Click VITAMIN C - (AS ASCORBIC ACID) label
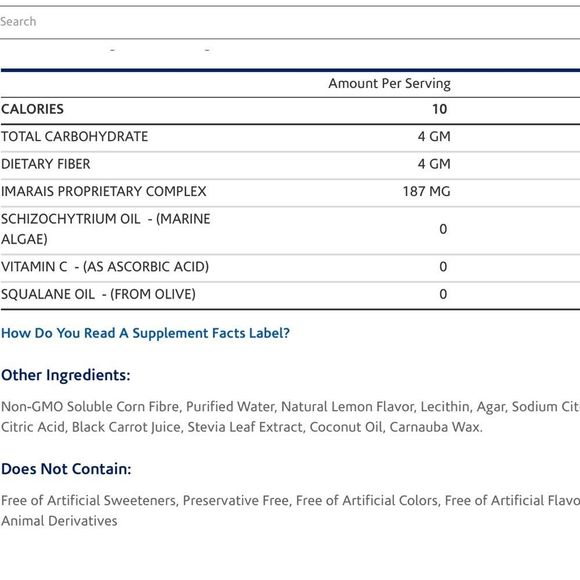Image resolution: width=580 pixels, height=580 pixels. point(105,267)
